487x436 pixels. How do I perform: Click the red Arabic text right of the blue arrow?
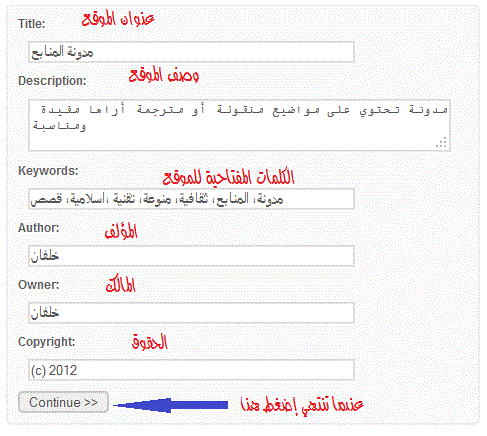[302, 405]
